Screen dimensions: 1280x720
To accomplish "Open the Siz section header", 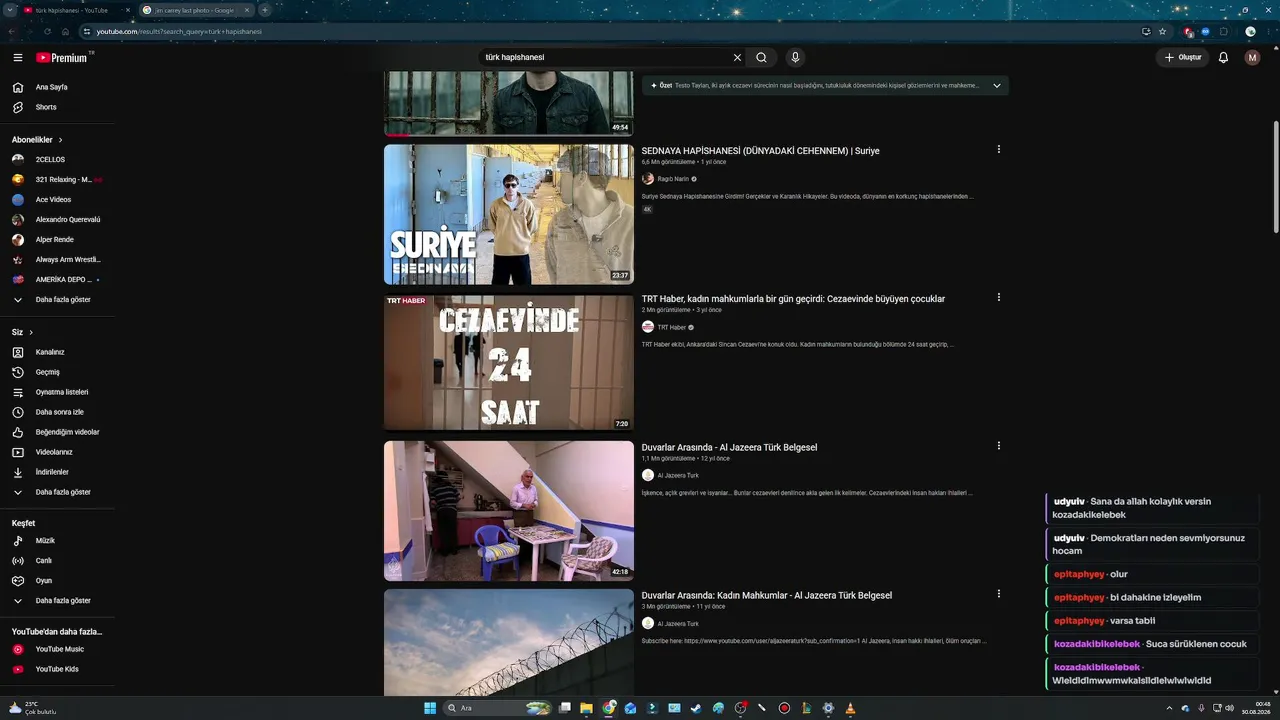I will (x=23, y=332).
